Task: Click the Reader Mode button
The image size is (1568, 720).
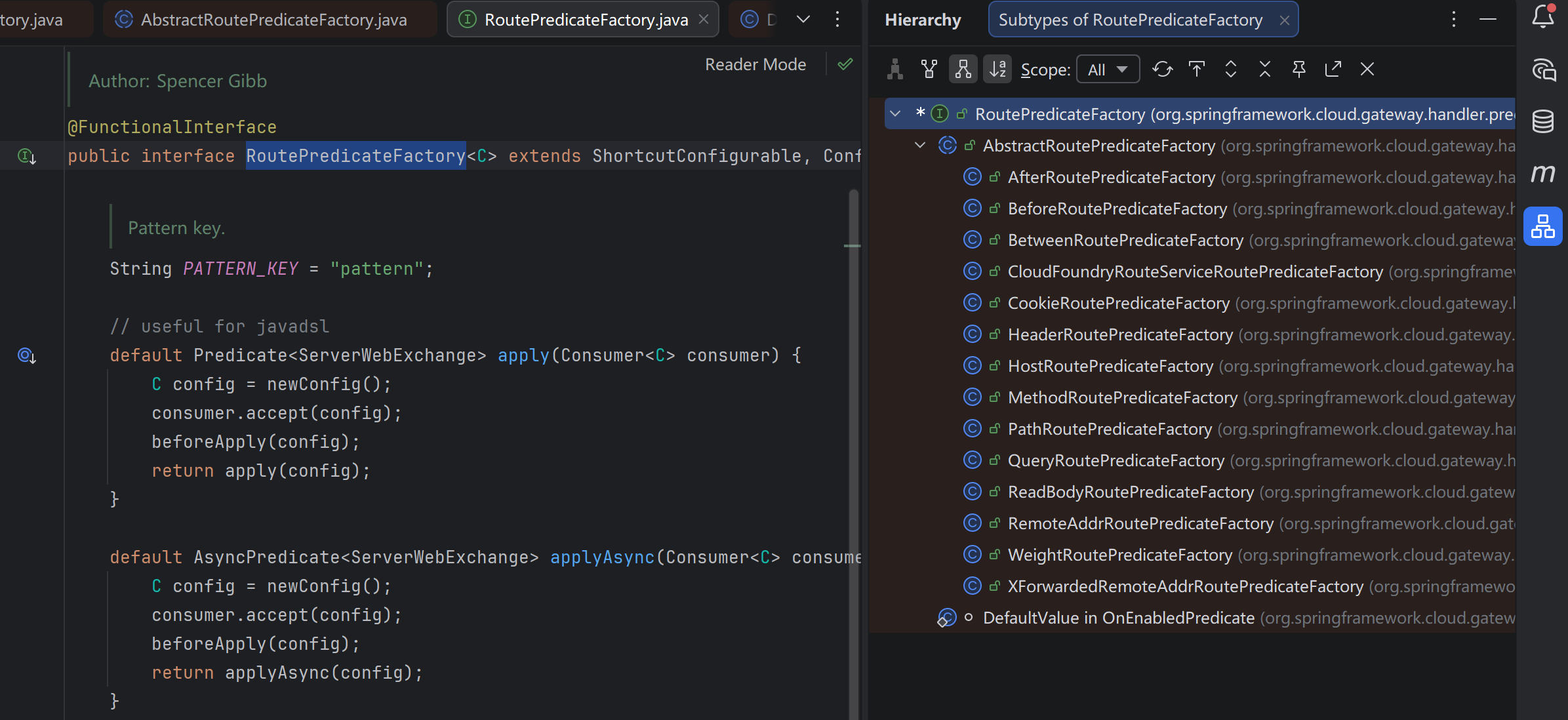Action: tap(755, 64)
